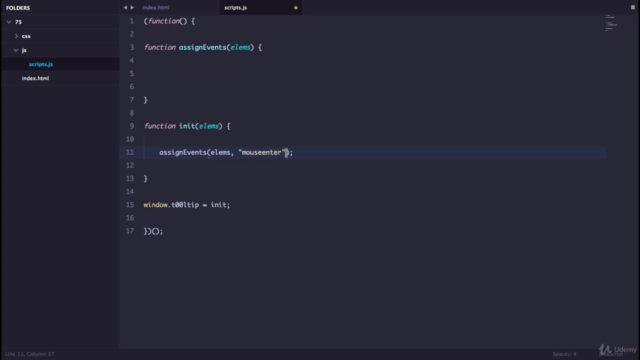The image size is (640, 360).
Task: Click line number 3 in gutter
Action: [x=131, y=47]
